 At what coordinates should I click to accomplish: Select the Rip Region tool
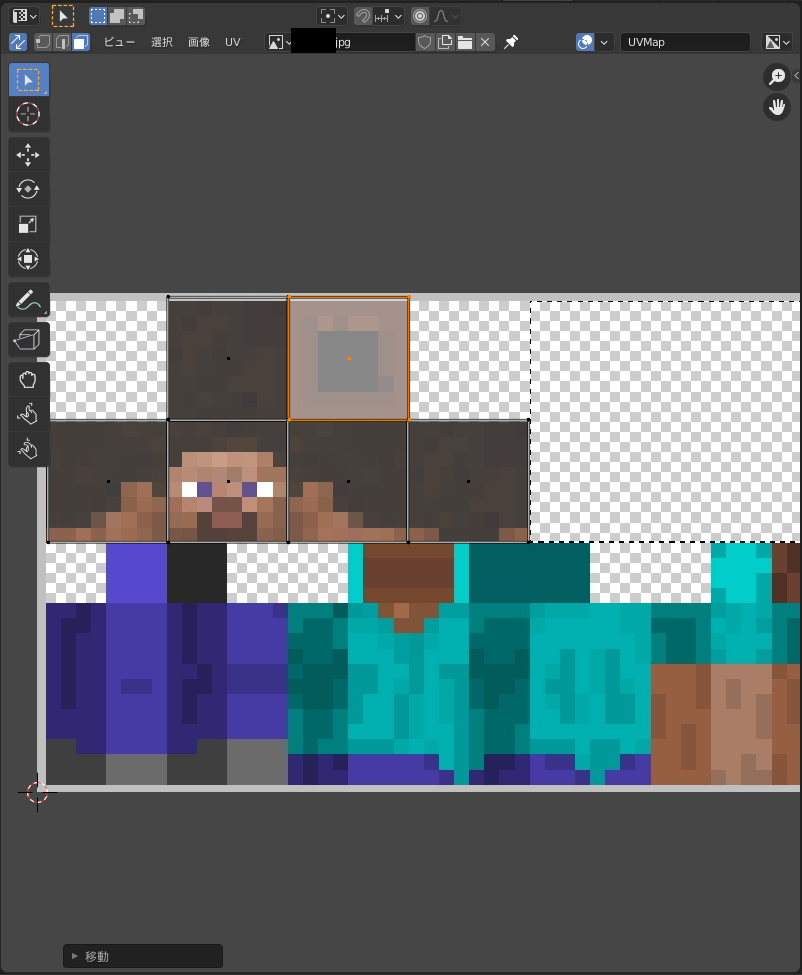pos(29,339)
